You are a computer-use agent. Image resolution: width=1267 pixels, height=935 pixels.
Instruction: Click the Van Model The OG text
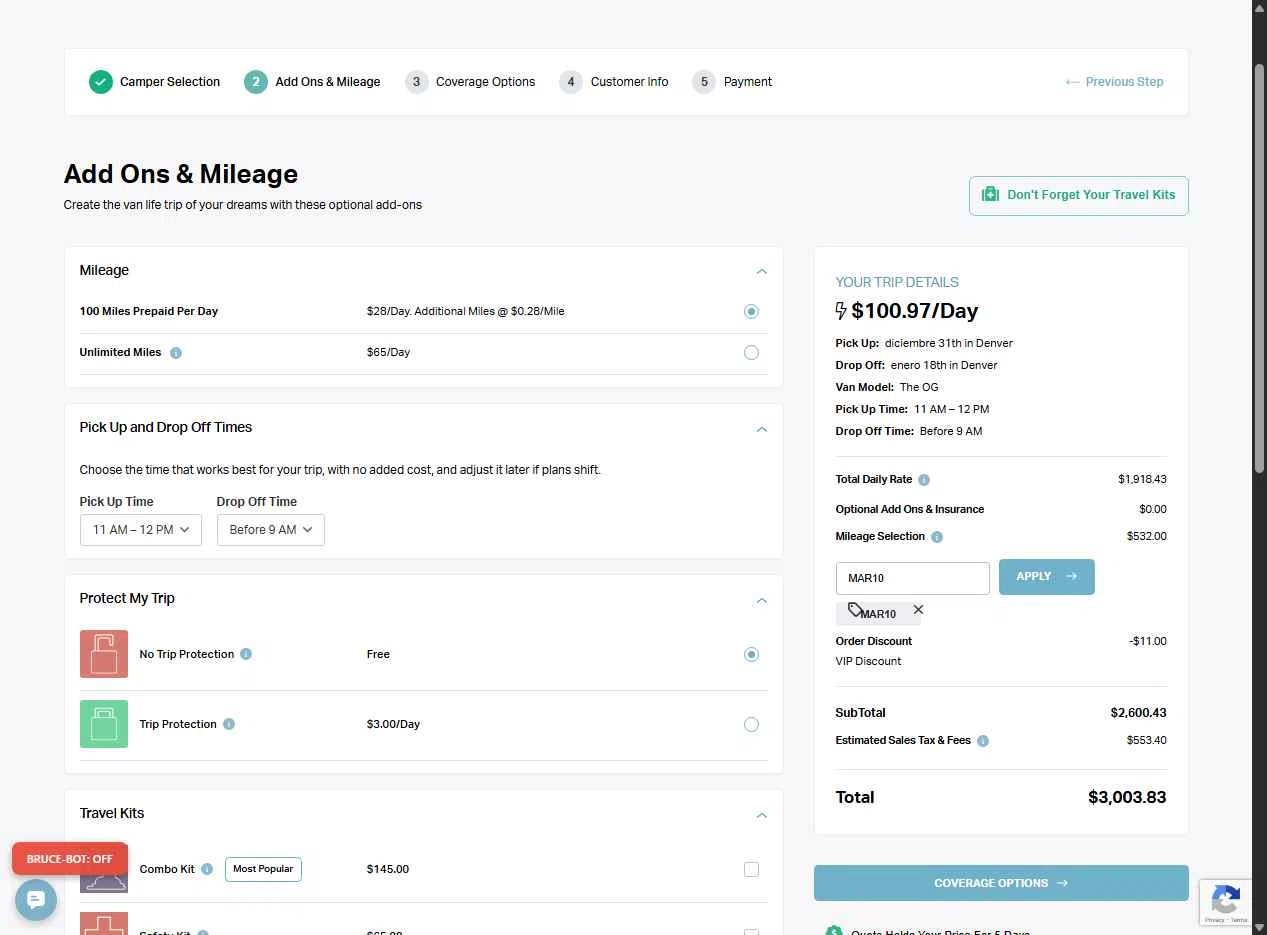[887, 387]
